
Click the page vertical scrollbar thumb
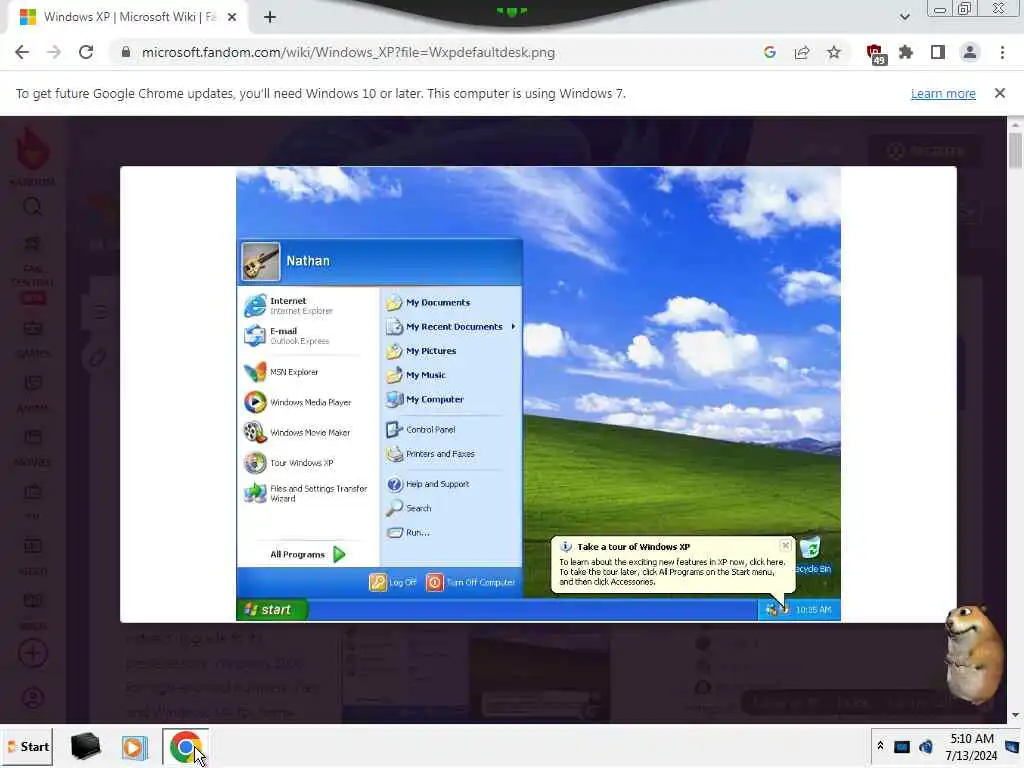tap(1015, 150)
